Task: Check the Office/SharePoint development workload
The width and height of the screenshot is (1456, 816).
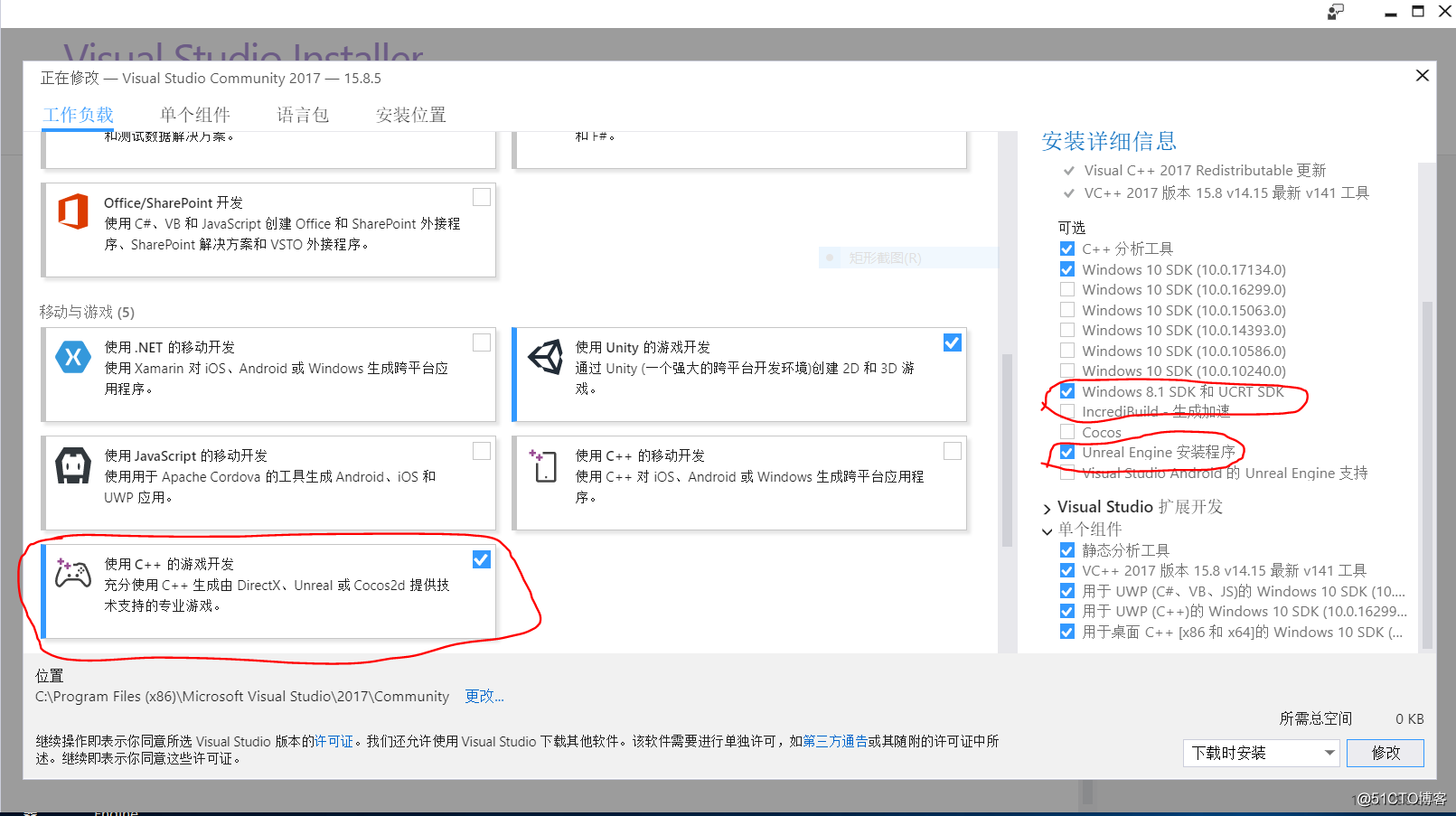Action: (x=482, y=197)
